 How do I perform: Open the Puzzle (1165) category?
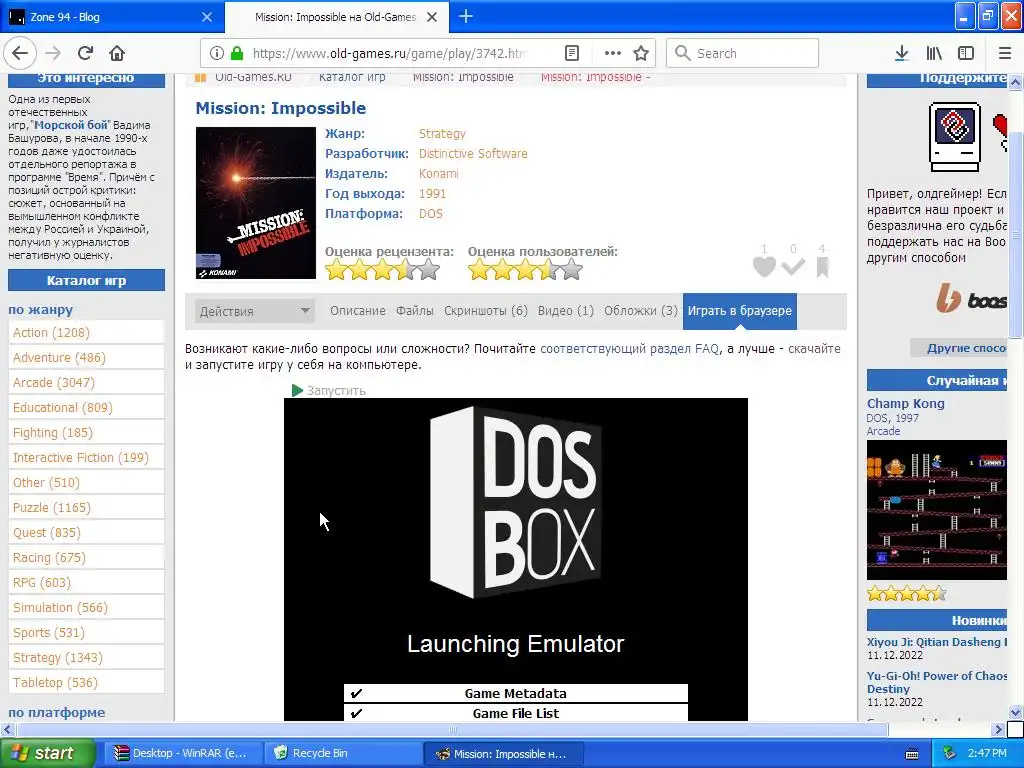[x=52, y=507]
